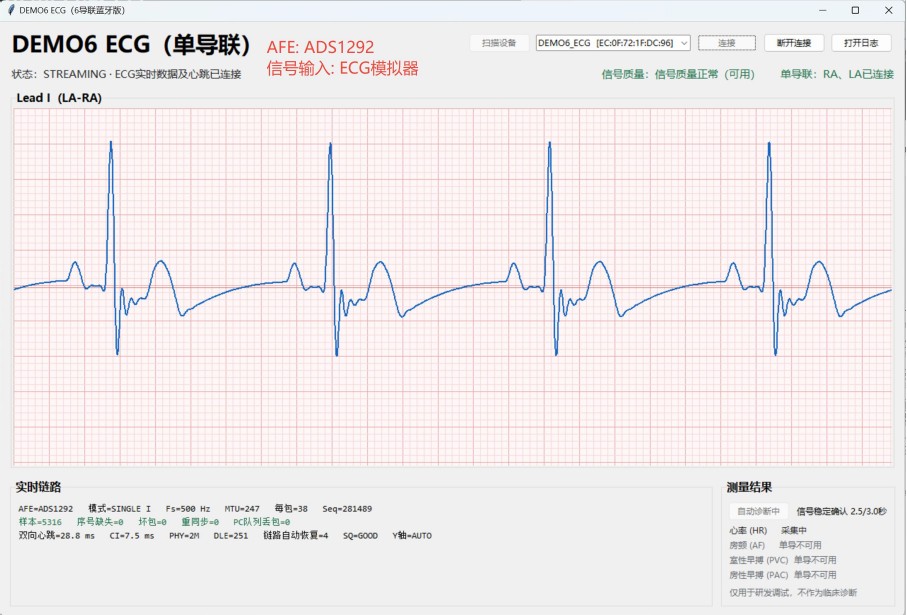Click the 每包=38 value

[291, 509]
